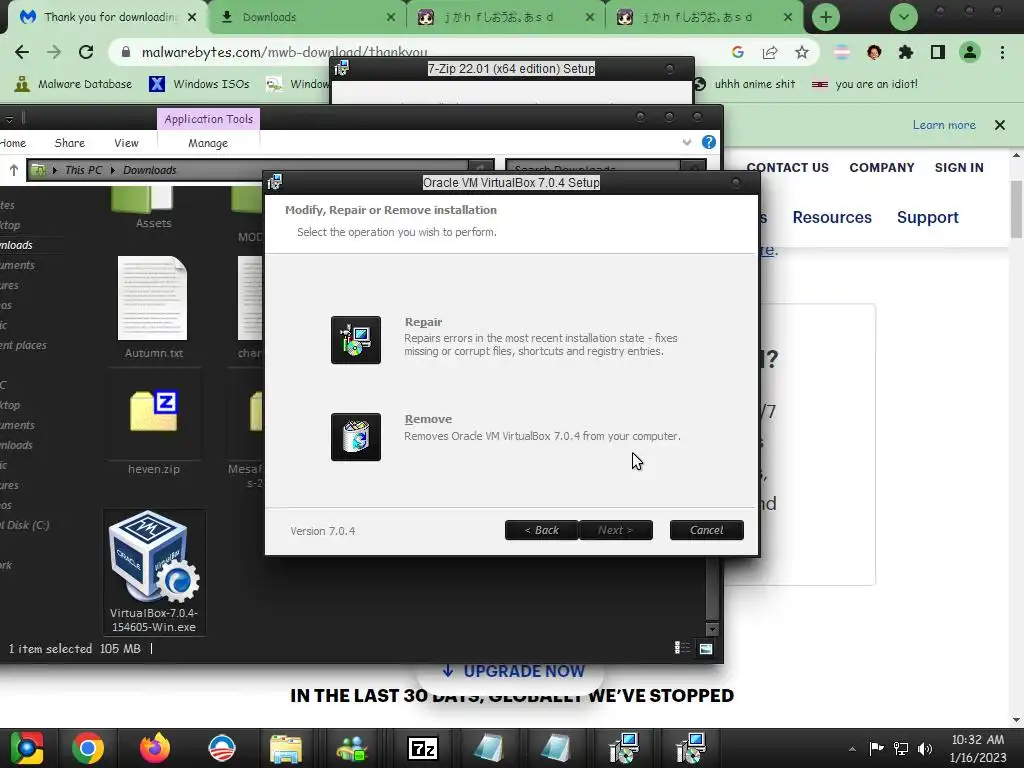This screenshot has width=1024, height=768.
Task: Open Firefox from the taskbar
Action: pos(155,748)
